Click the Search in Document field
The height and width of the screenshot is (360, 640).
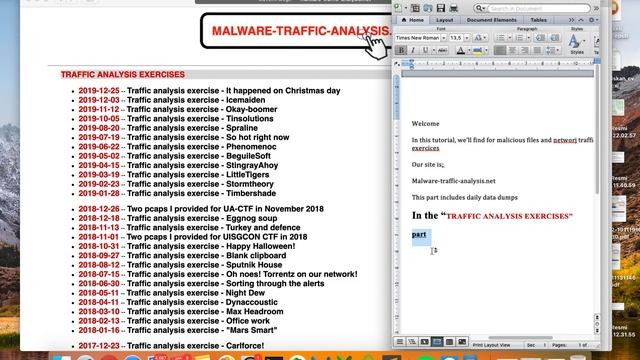[538, 8]
